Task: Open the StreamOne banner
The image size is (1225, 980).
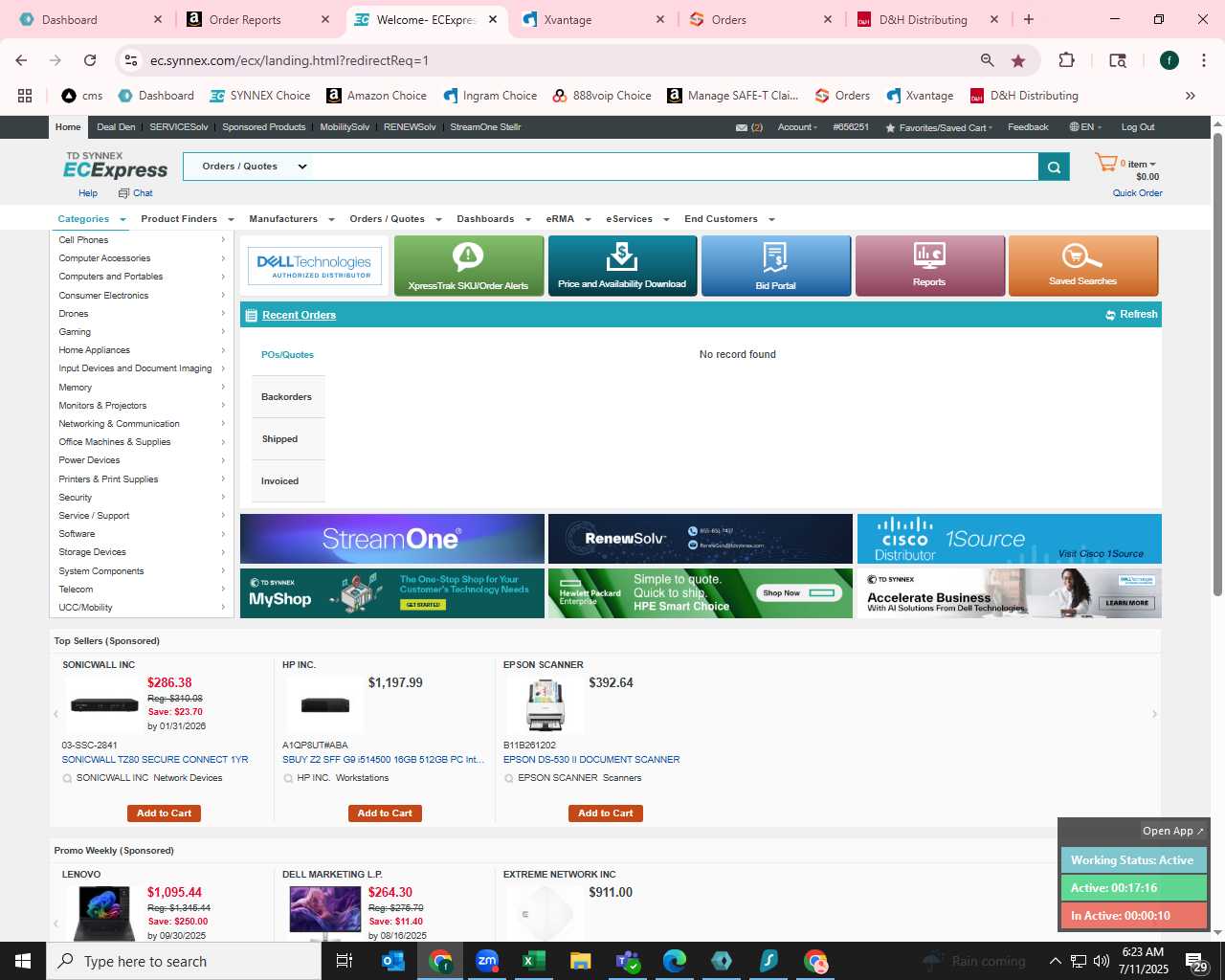Action: coord(392,539)
